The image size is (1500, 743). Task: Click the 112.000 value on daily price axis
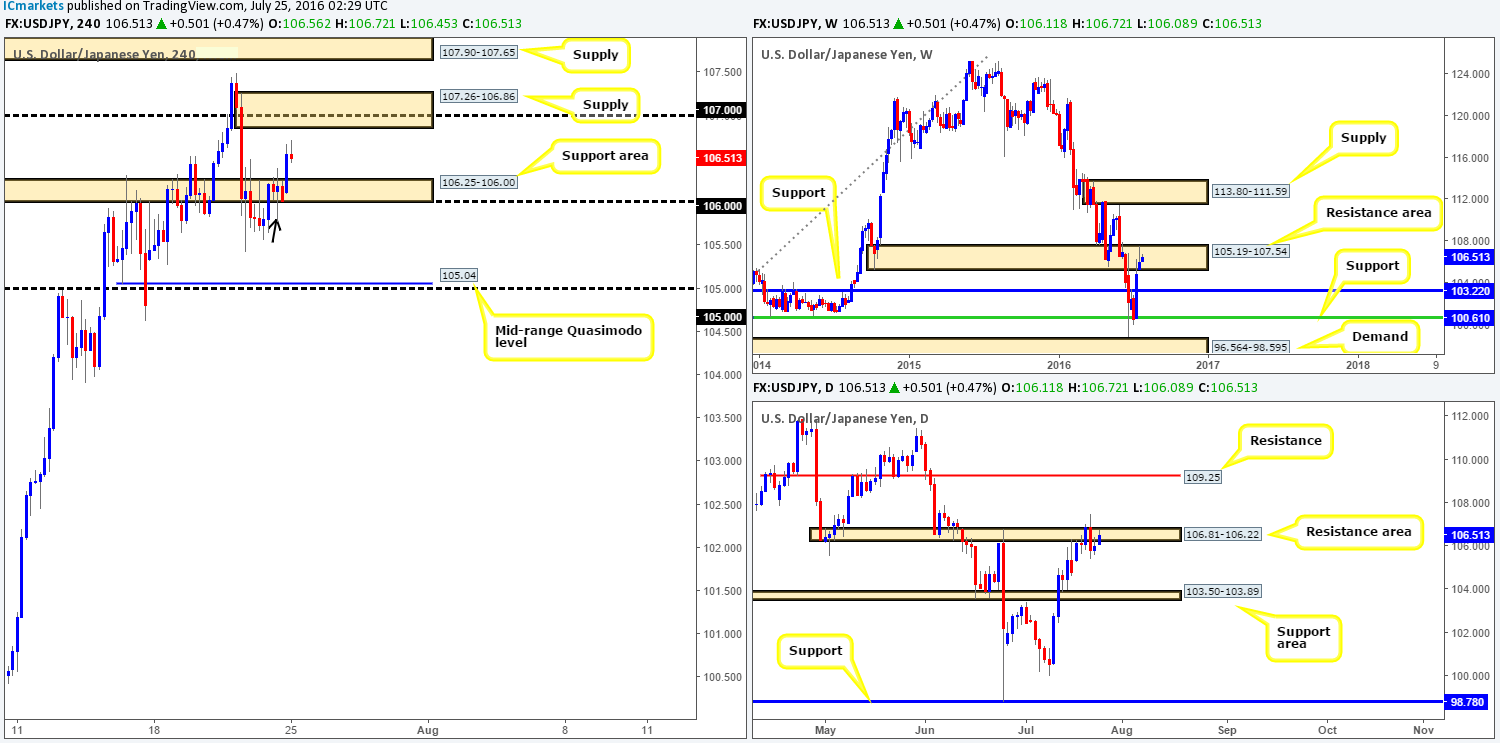pos(1468,416)
